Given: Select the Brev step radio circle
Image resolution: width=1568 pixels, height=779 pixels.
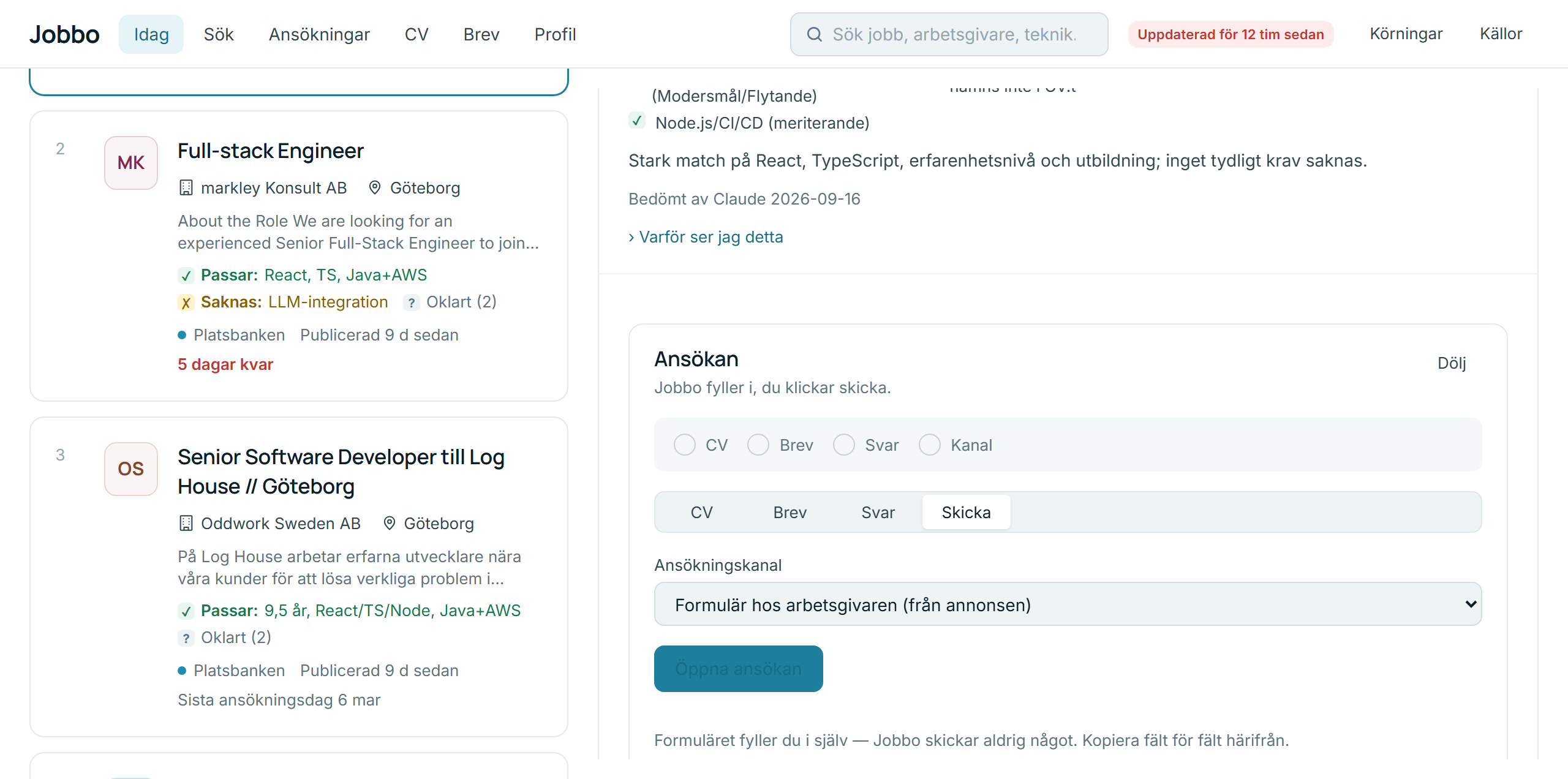Looking at the screenshot, I should pyautogui.click(x=758, y=445).
